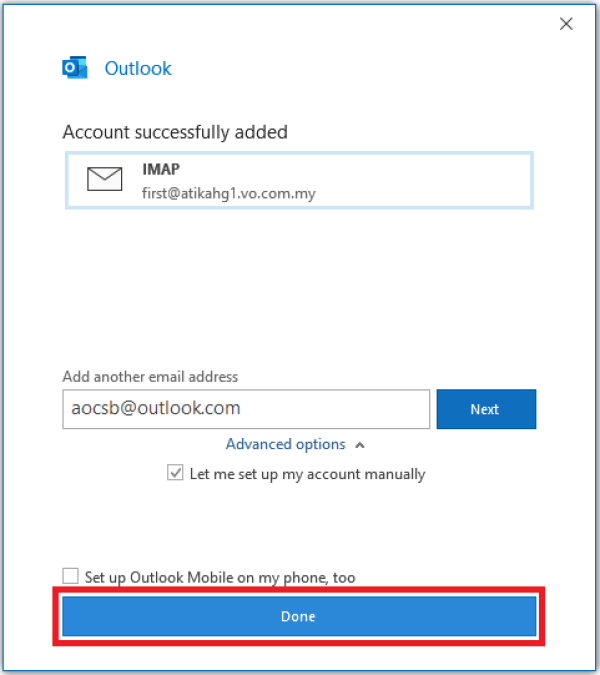This screenshot has width=600, height=675.
Task: Click the Advanced options link
Action: tap(285, 444)
